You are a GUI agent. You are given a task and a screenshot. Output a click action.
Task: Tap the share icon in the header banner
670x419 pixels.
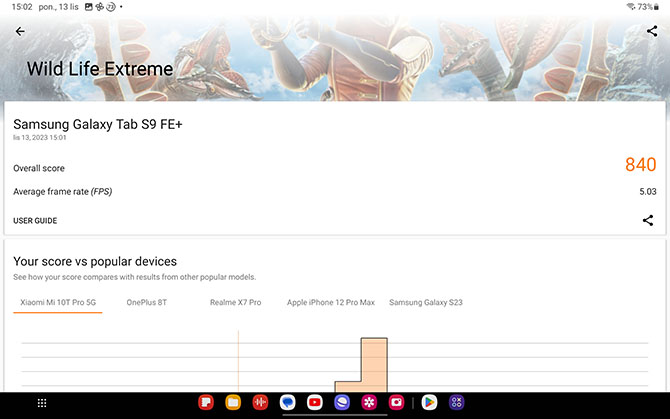(652, 31)
